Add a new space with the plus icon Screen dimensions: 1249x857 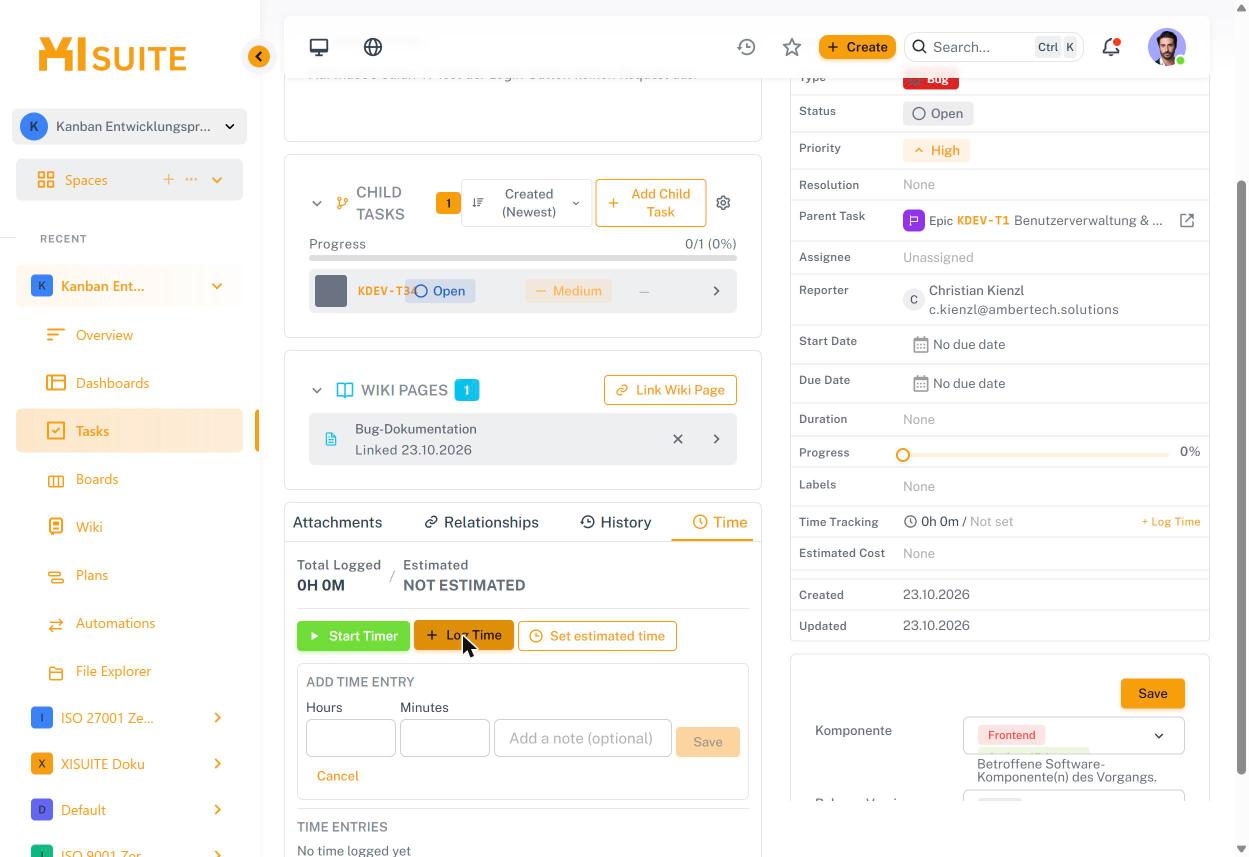pyautogui.click(x=168, y=180)
